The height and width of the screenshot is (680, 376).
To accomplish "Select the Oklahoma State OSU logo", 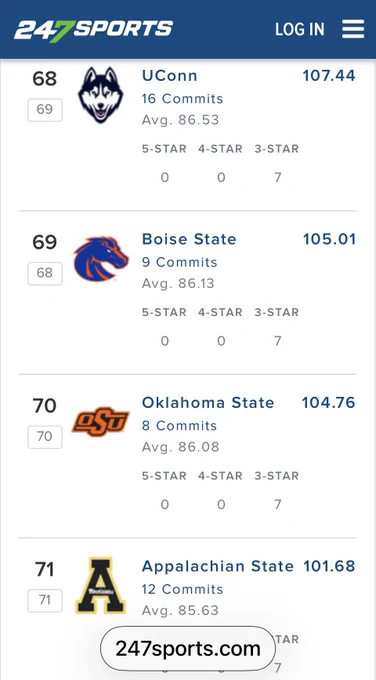I will pos(101,421).
